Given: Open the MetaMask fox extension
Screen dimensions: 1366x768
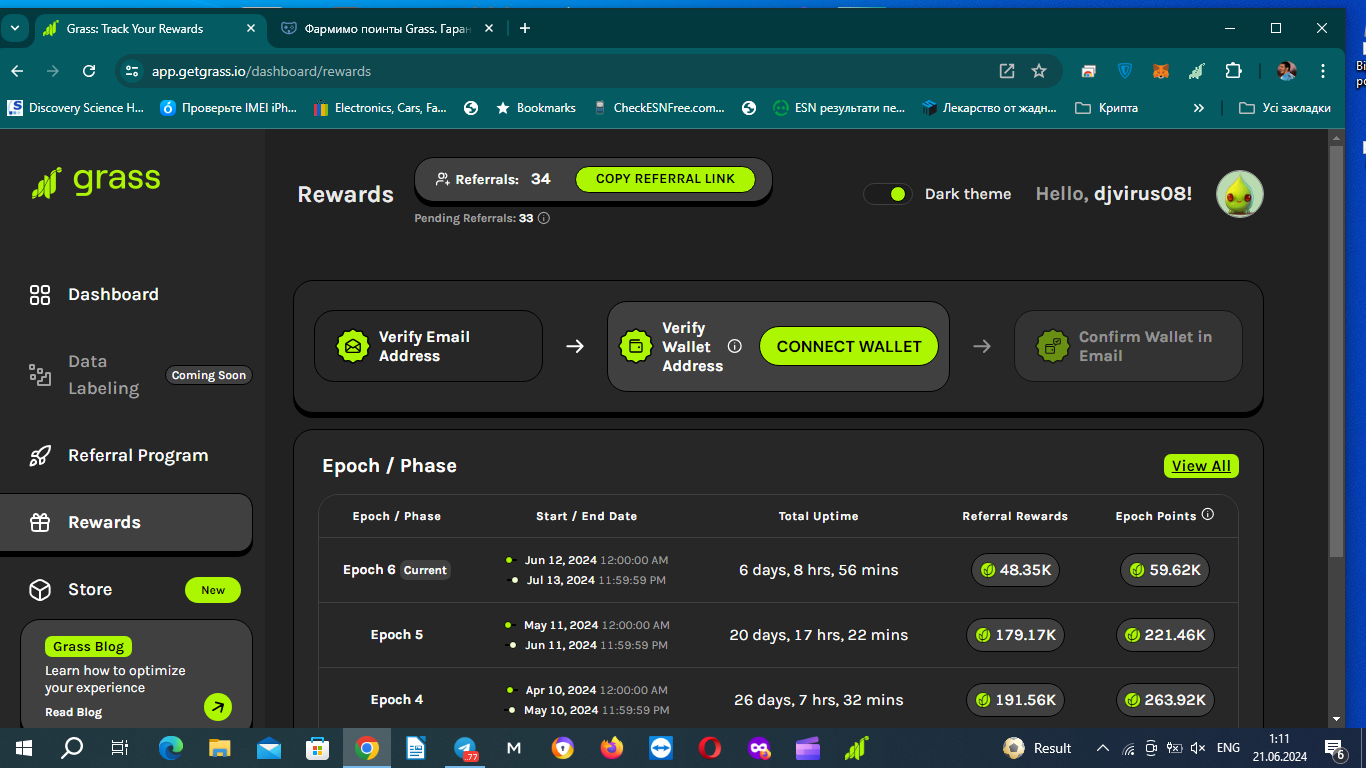Looking at the screenshot, I should pyautogui.click(x=1161, y=71).
